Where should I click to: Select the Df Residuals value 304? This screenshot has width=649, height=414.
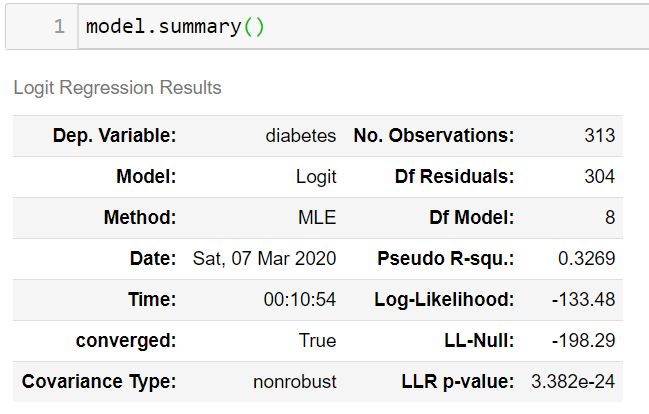(x=600, y=176)
